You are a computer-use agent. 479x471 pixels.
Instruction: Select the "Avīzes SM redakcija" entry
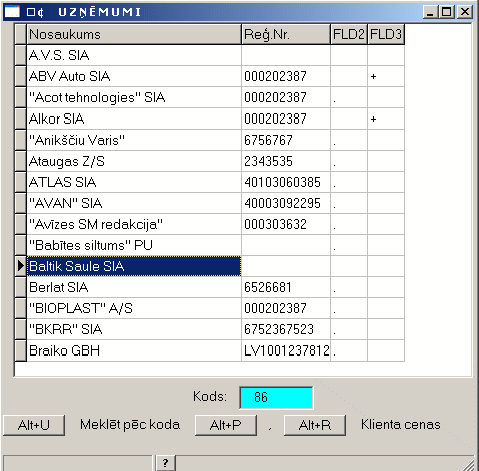pyautogui.click(x=134, y=224)
